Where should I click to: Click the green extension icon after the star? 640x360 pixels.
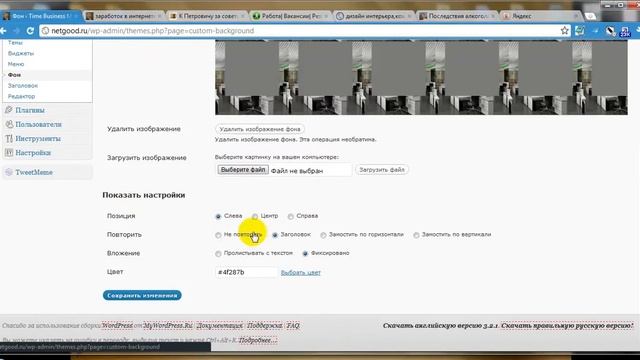click(579, 31)
